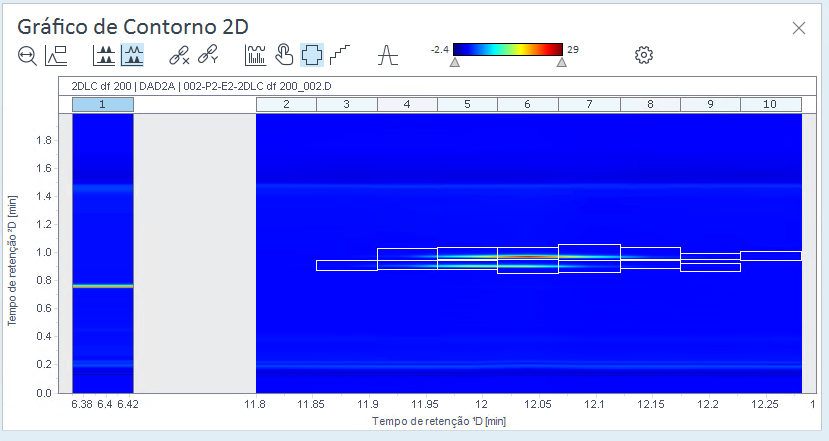
Task: Click the zoom-to-fit horizontal magnifier icon
Action: [x=27, y=55]
